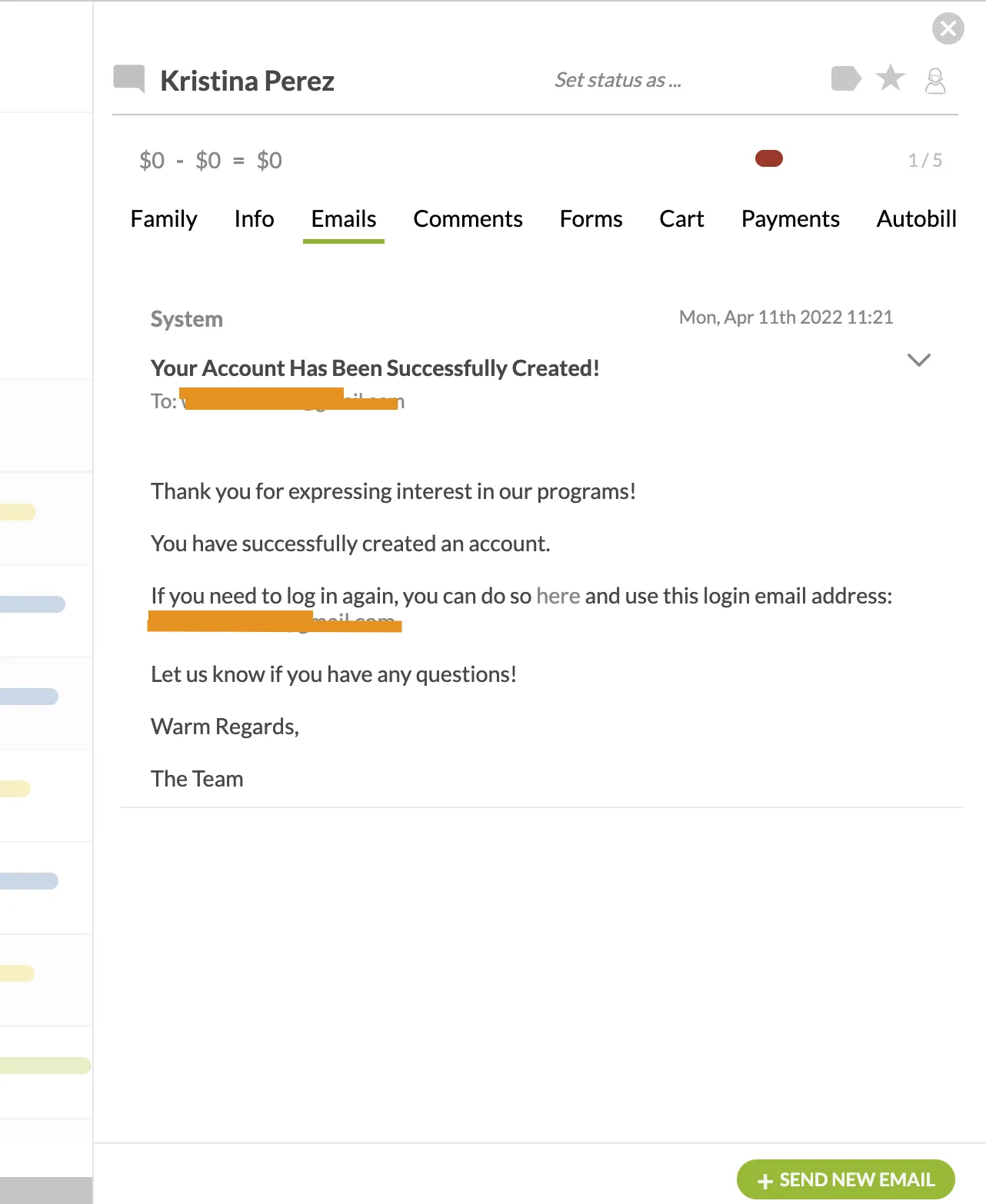Click the Send New Email button

tap(846, 1179)
